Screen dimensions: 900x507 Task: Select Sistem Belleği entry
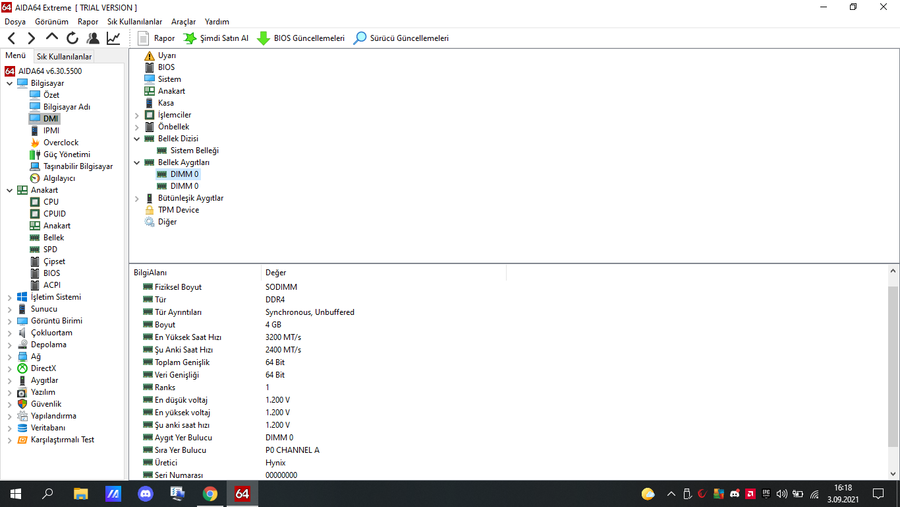(x=188, y=150)
